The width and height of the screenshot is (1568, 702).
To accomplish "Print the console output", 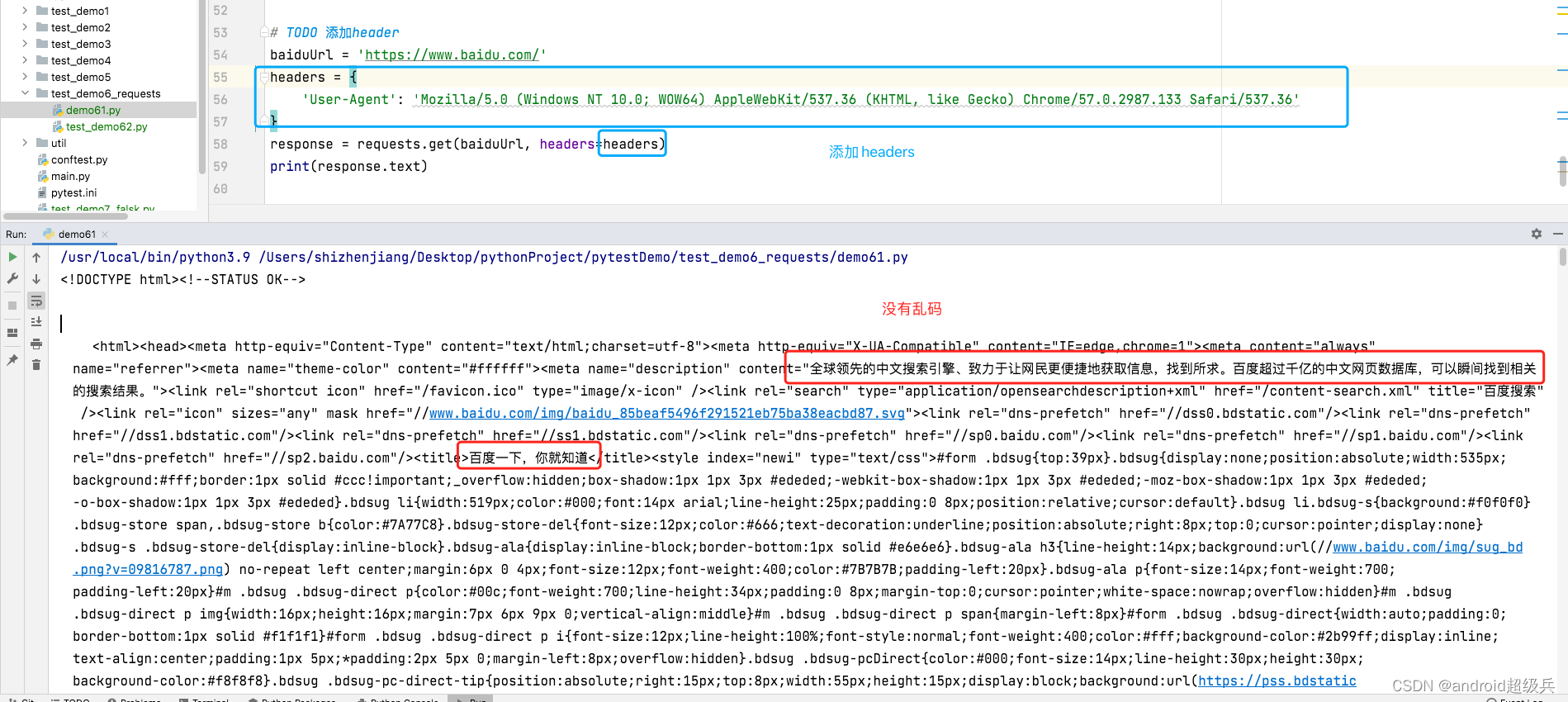I will pos(36,344).
